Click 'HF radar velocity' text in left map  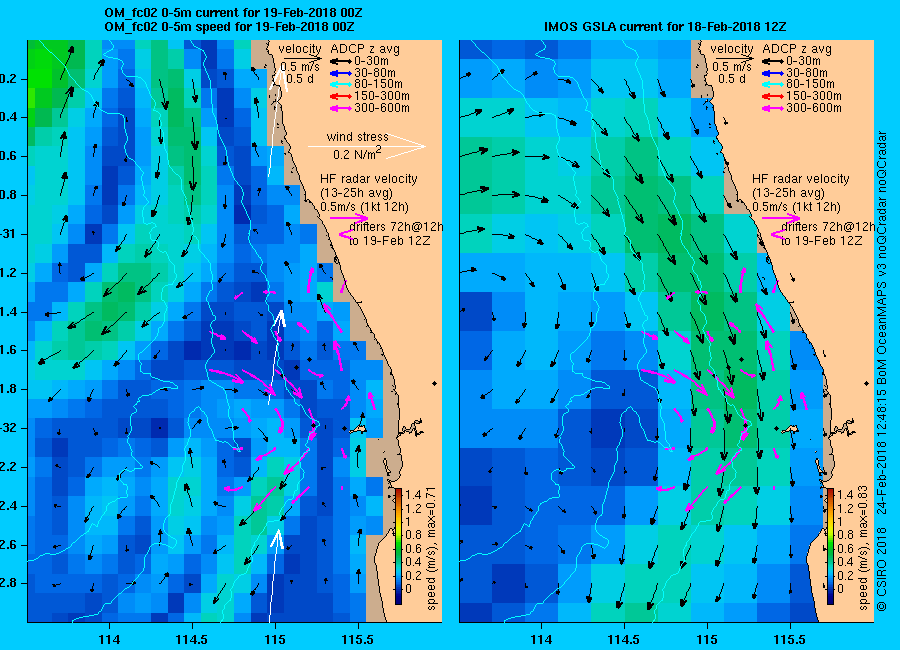(369, 179)
